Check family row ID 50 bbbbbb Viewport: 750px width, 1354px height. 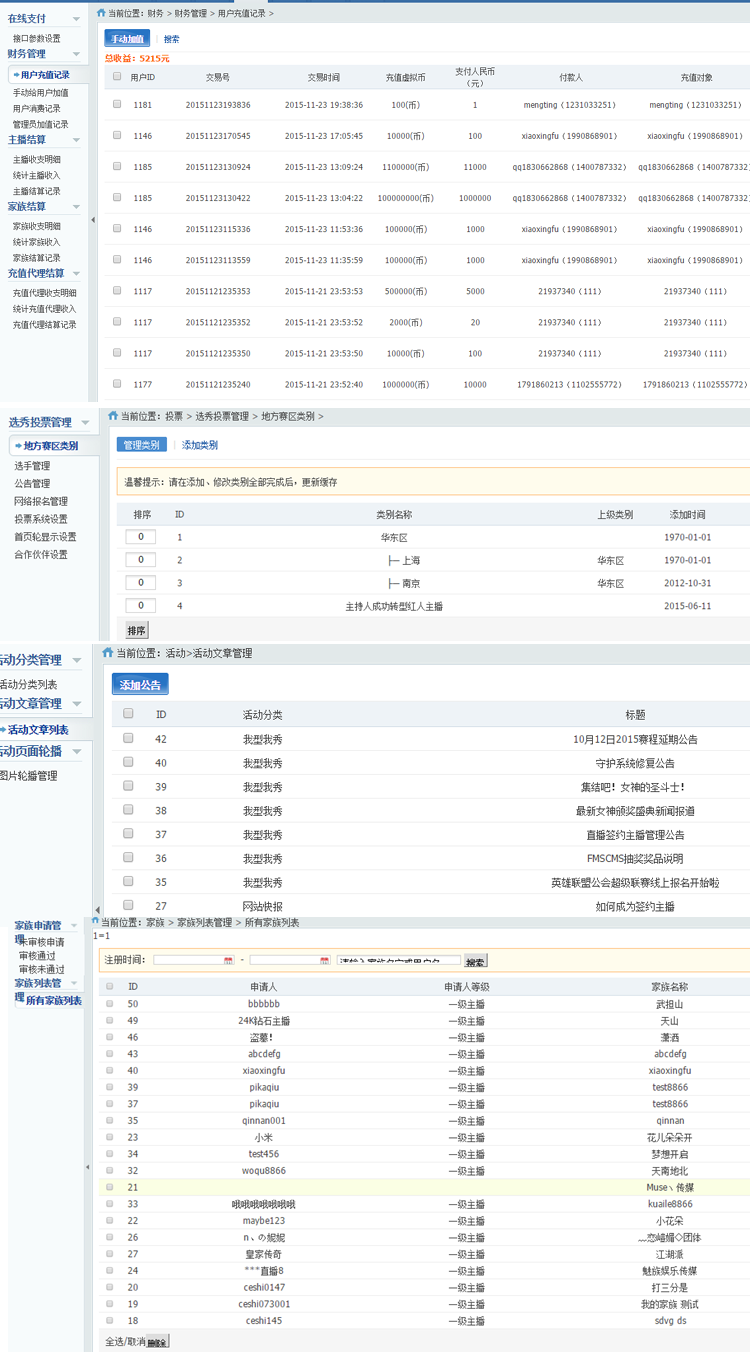pyautogui.click(x=110, y=1003)
